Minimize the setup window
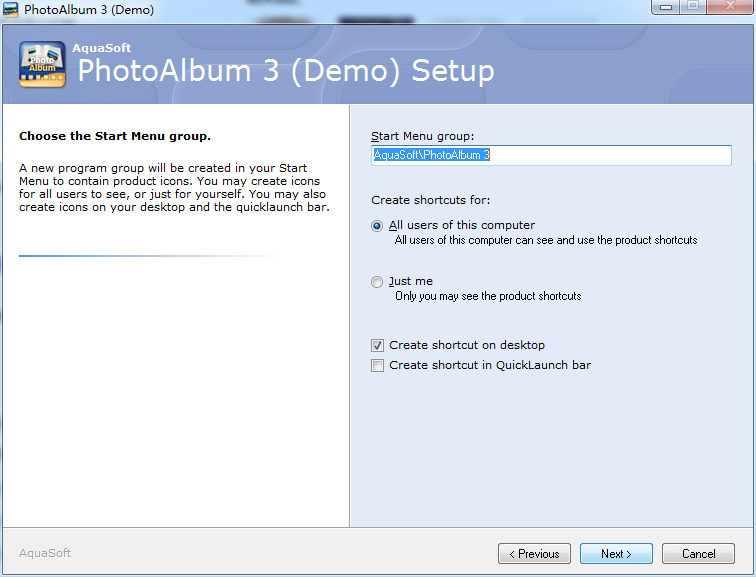 pyautogui.click(x=666, y=7)
